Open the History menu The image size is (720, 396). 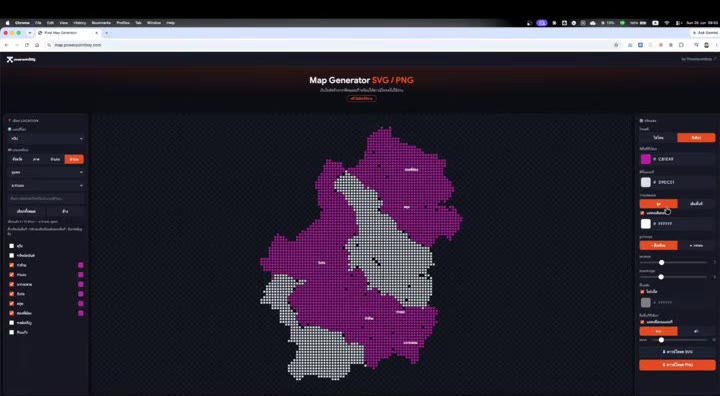coord(79,23)
